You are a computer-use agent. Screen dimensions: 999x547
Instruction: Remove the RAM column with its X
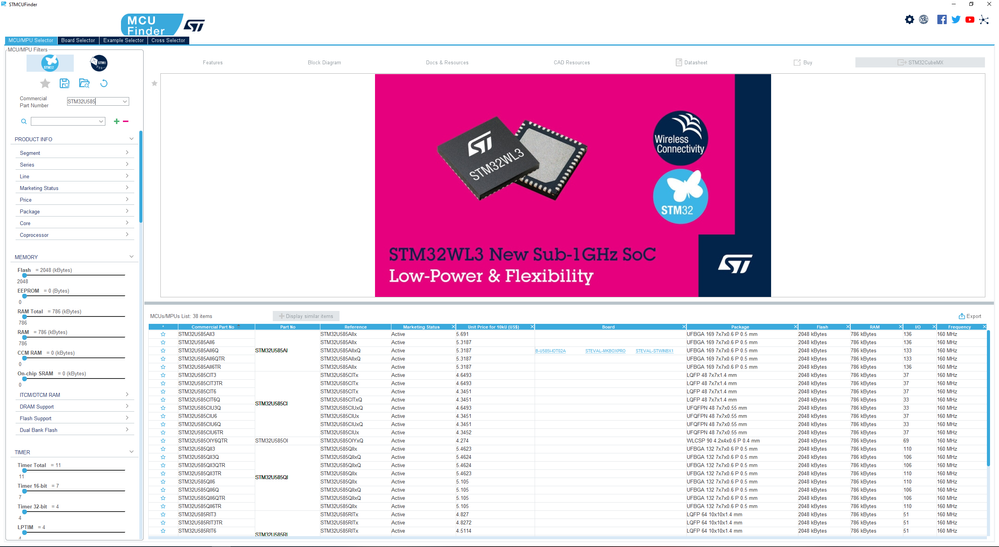[900, 327]
